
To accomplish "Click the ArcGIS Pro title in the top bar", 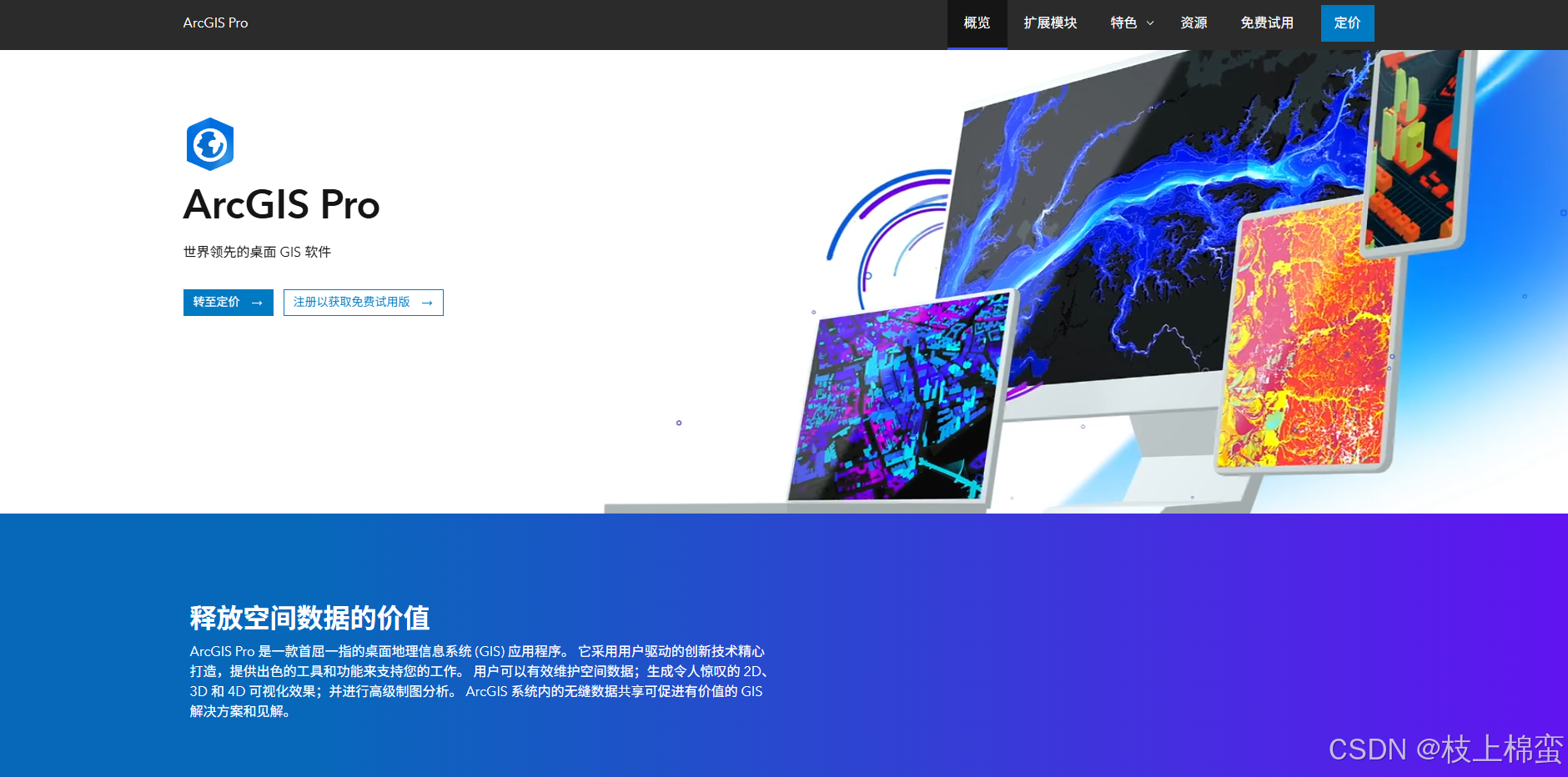I will (x=215, y=23).
